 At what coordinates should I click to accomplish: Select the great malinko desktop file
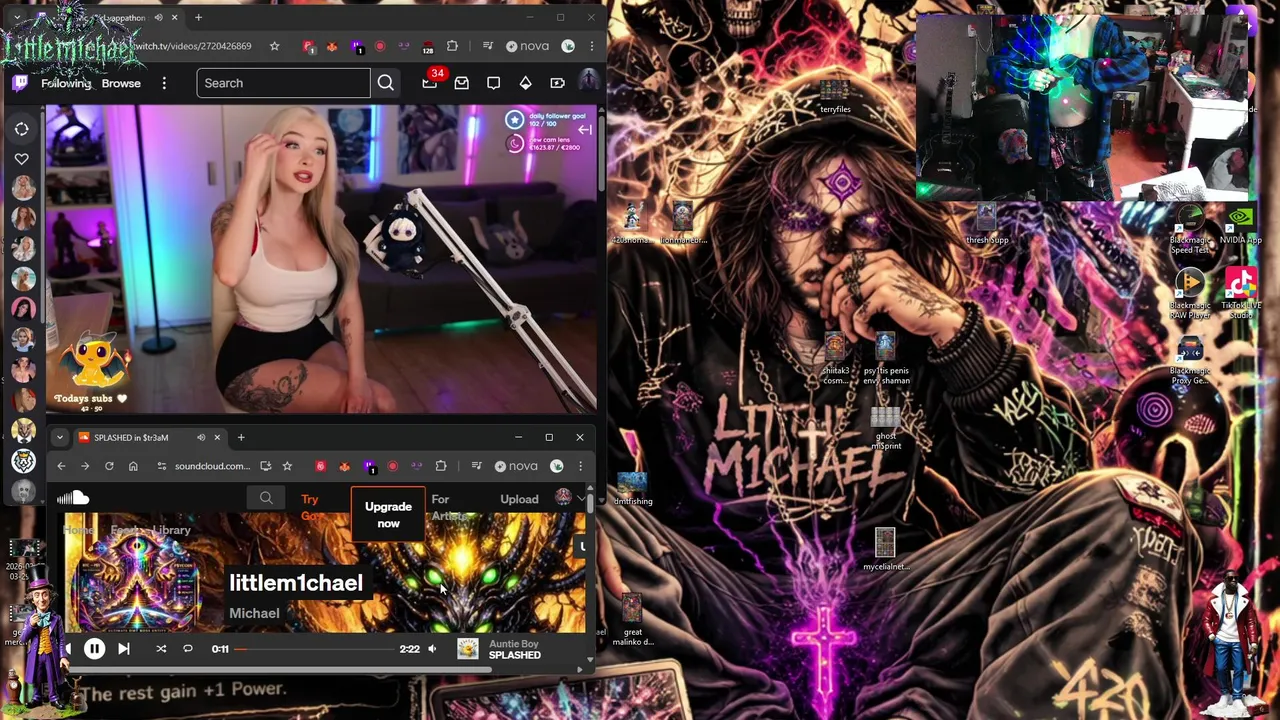pos(632,620)
